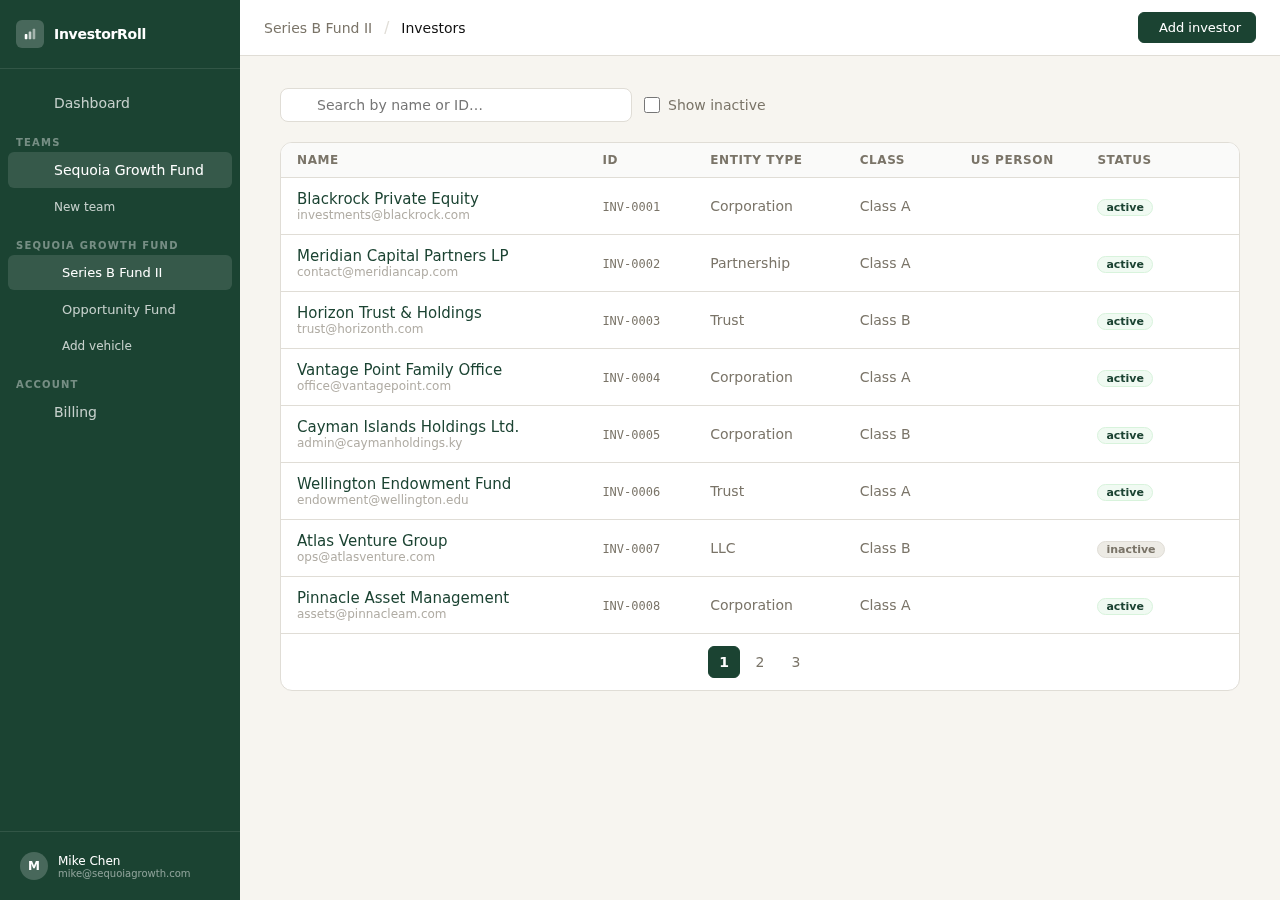
Task: Click New team in the sidebar
Action: (84, 207)
